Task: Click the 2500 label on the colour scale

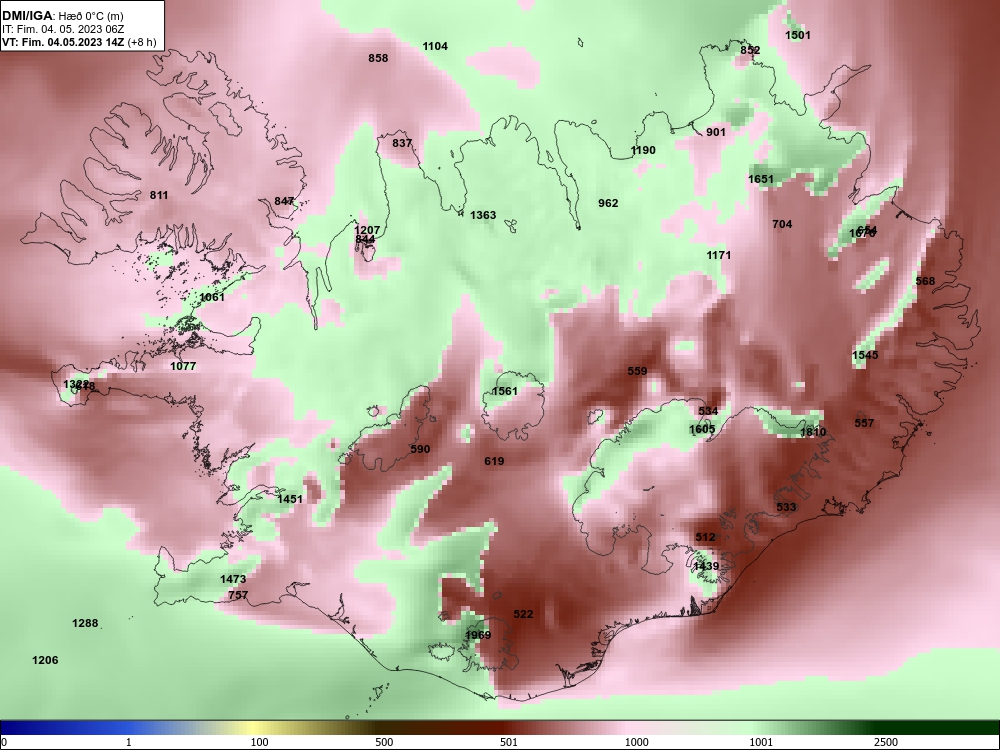Action: pos(886,742)
